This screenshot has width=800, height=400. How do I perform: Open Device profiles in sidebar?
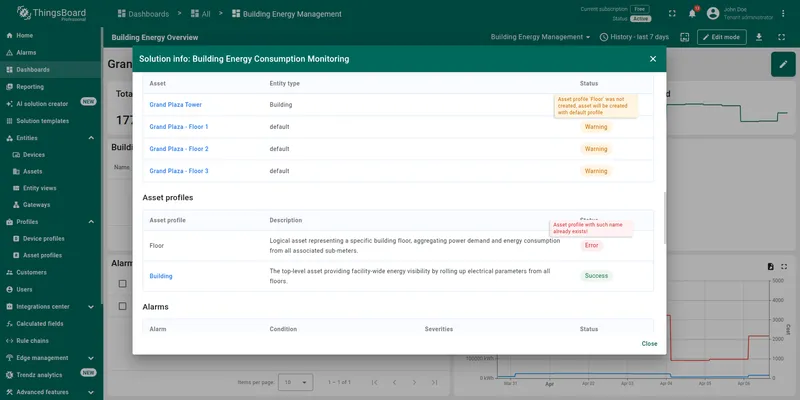point(51,239)
